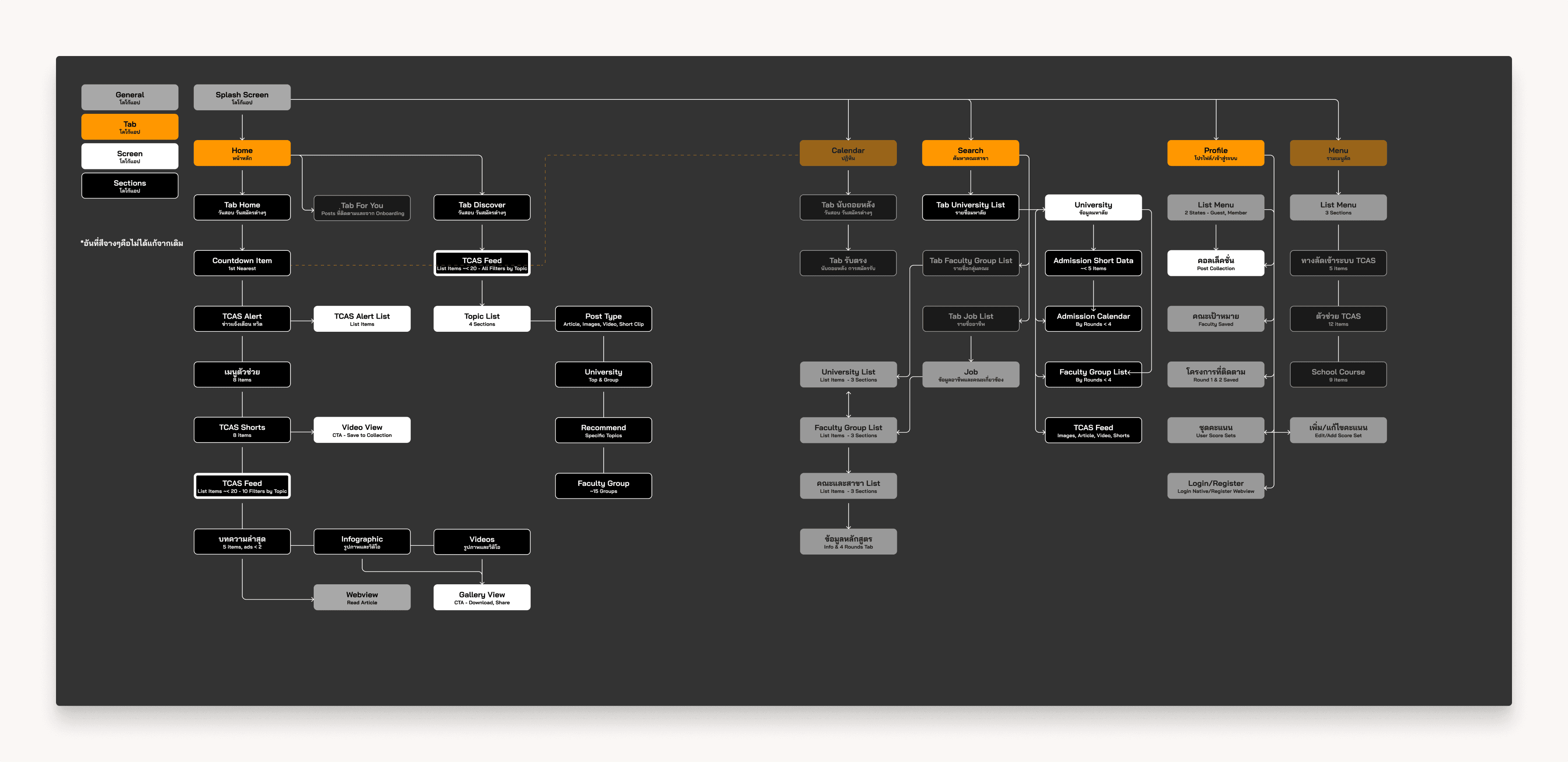Click the orange Home tab node
The width and height of the screenshot is (1568, 762).
[x=241, y=153]
